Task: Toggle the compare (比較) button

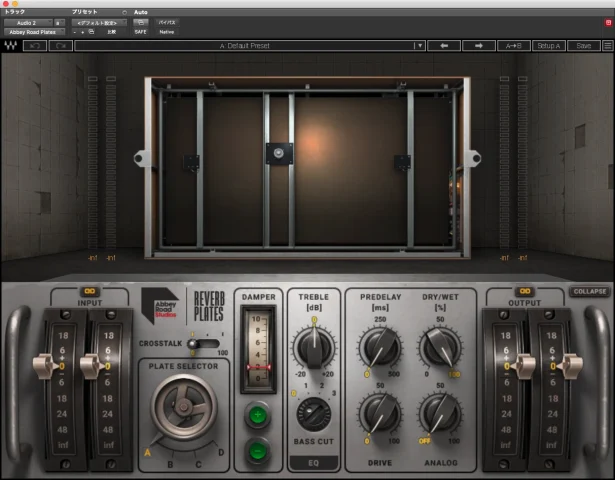Action: click(112, 32)
